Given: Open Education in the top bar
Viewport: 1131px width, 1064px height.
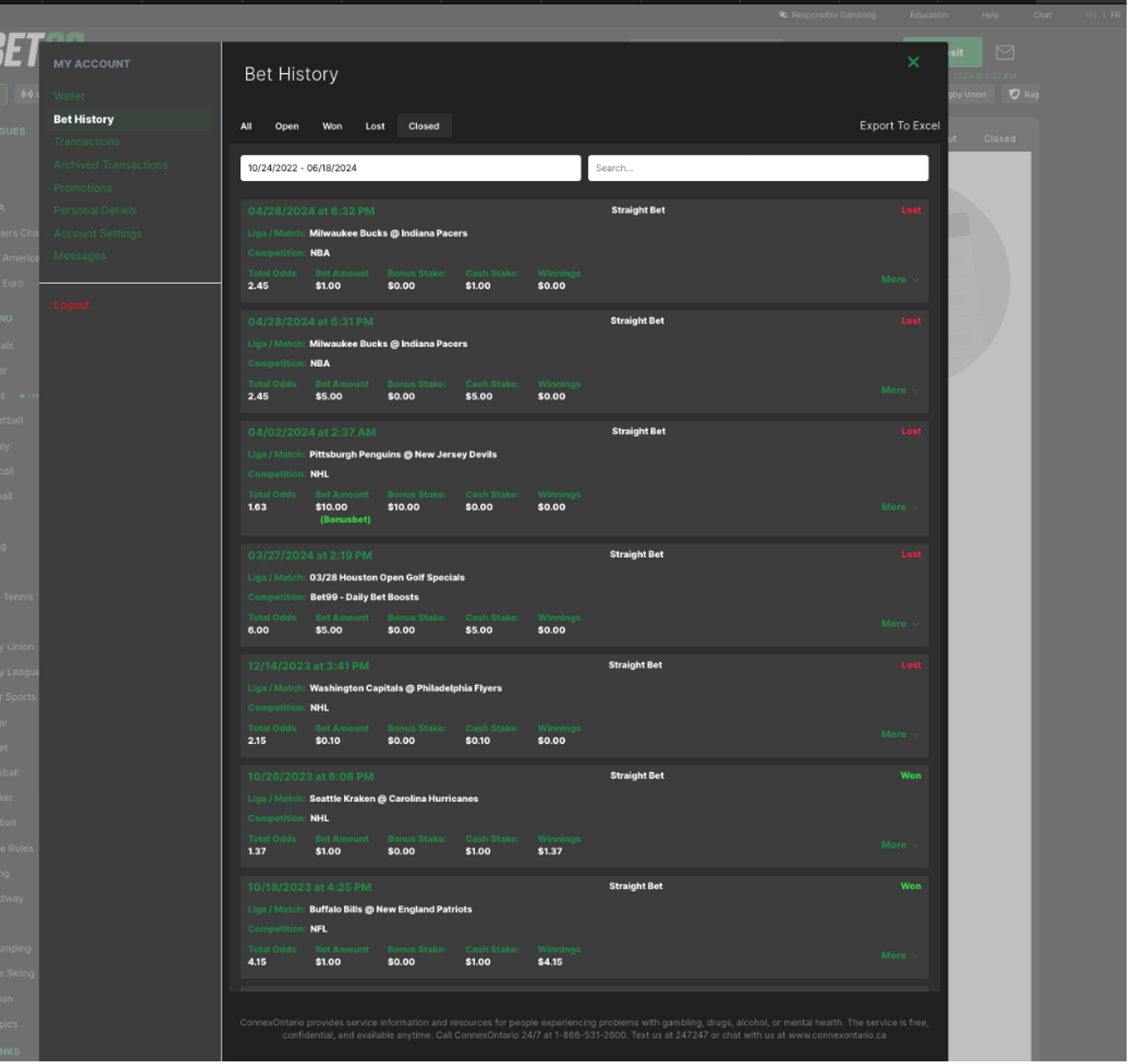Looking at the screenshot, I should 932,15.
